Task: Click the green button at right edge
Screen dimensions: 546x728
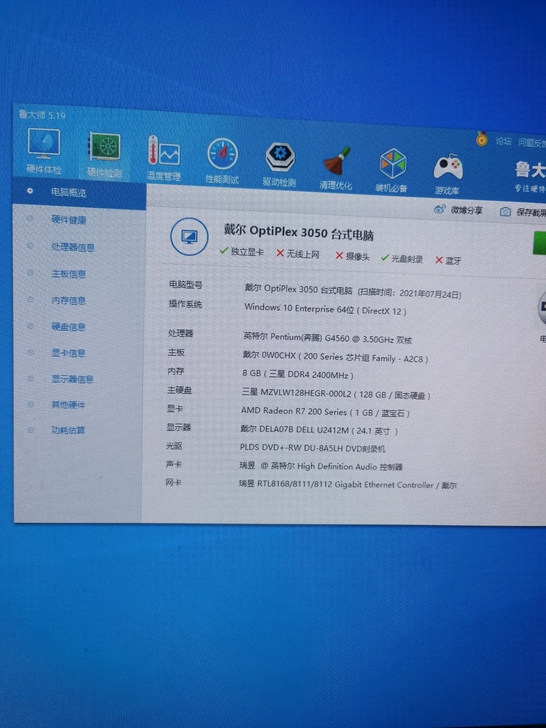Action: tap(540, 243)
